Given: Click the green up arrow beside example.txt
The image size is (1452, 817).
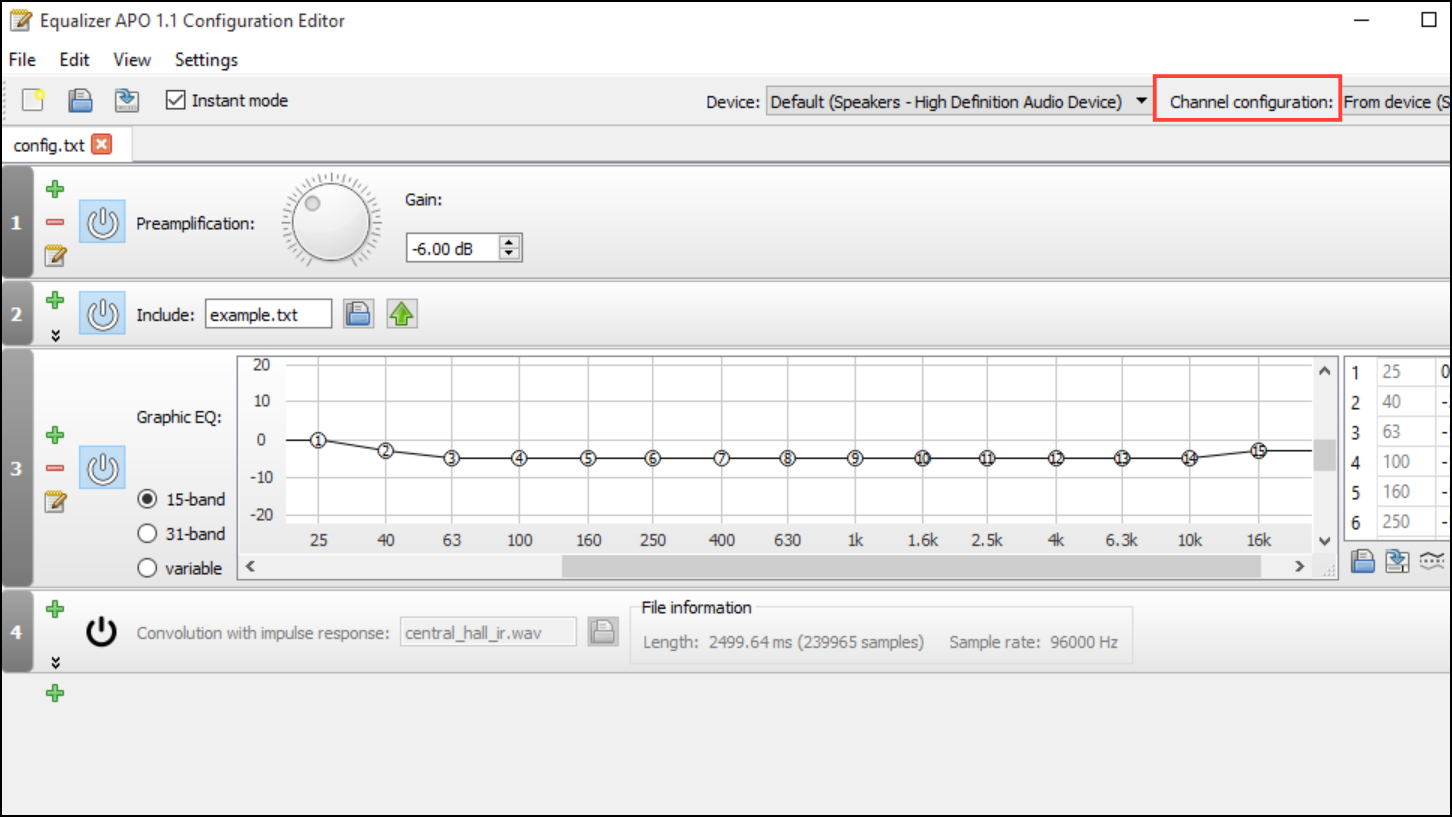Looking at the screenshot, I should coord(402,314).
